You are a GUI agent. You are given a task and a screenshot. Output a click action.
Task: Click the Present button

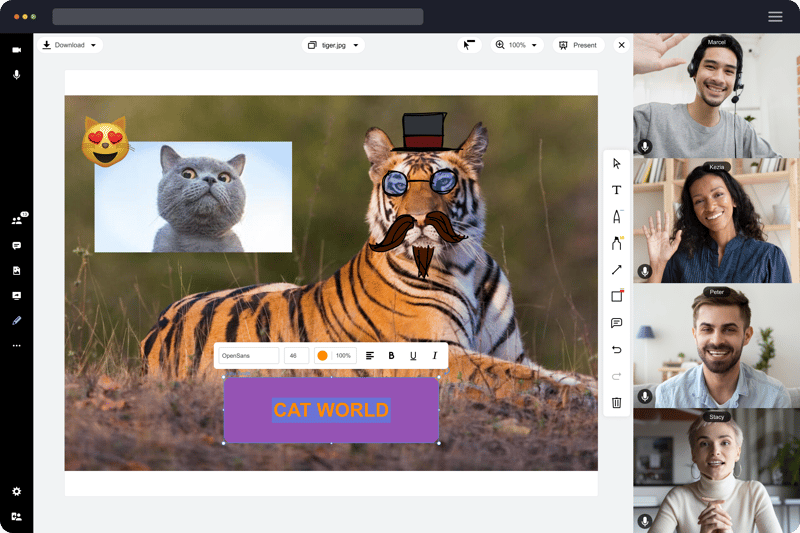[578, 45]
